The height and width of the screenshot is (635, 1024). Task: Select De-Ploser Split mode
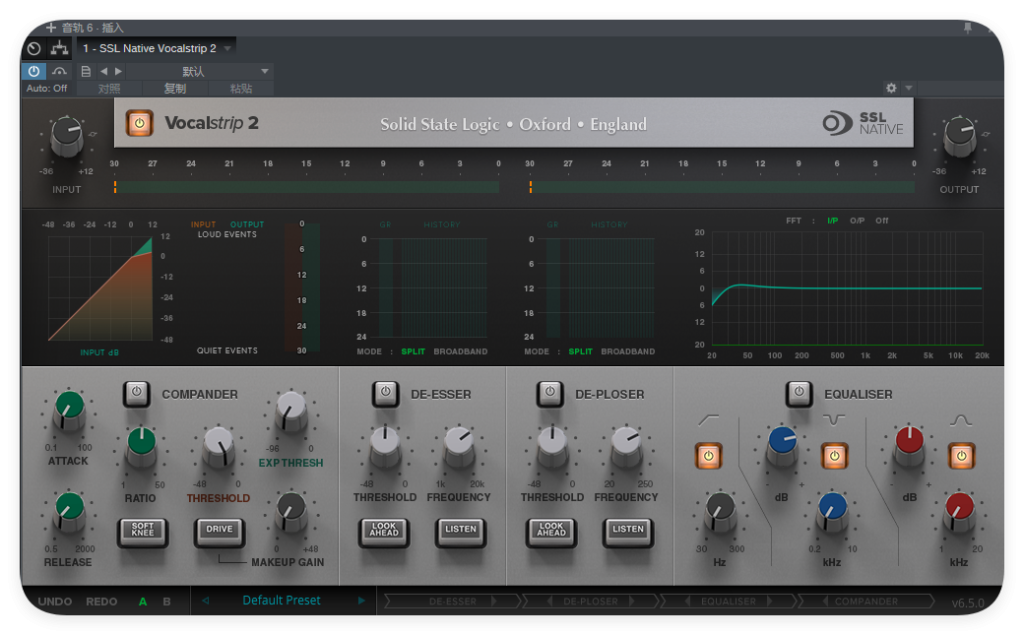coord(580,351)
